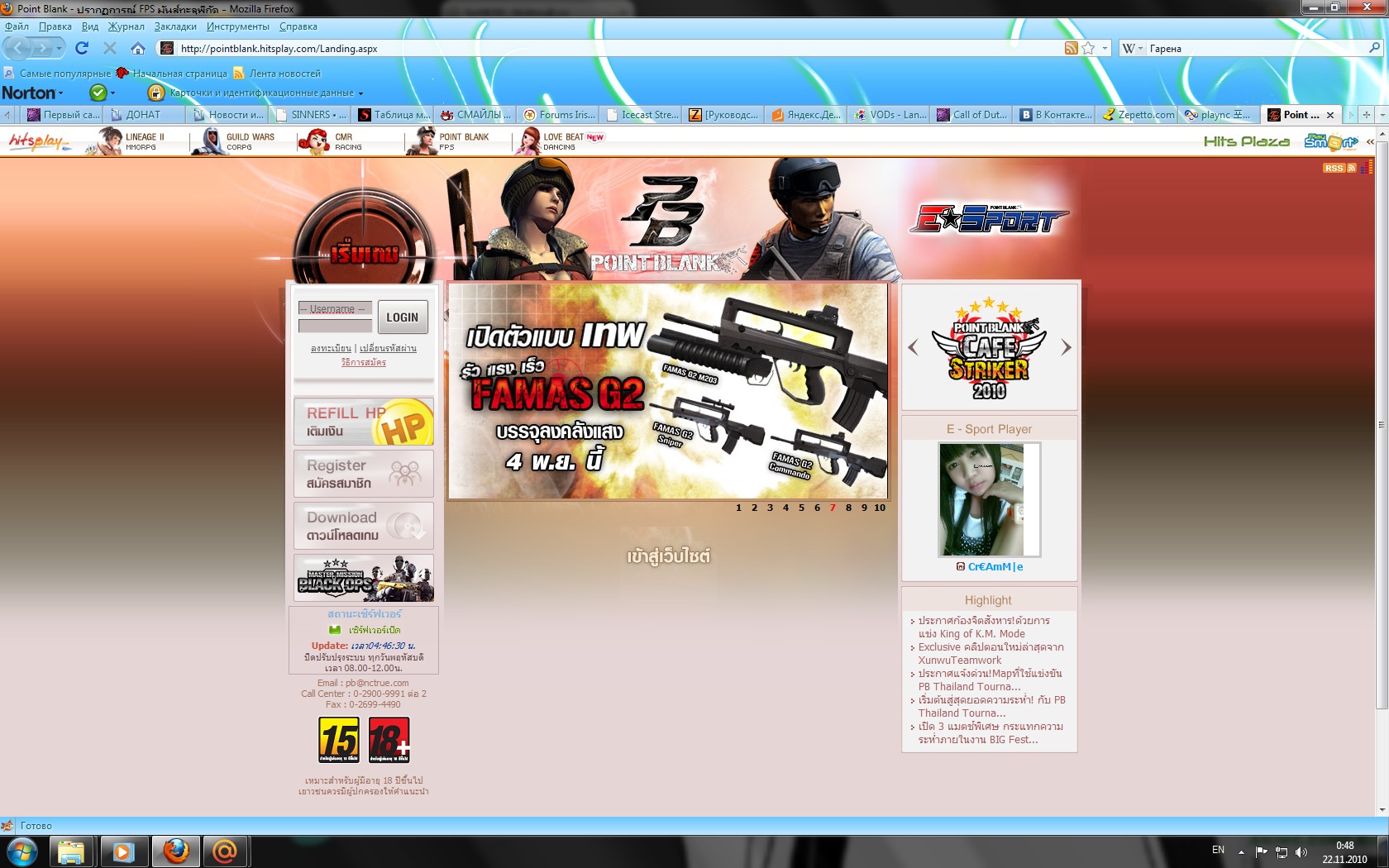Click the forward navigation arrow
Viewport: 1389px width, 868px height.
[42, 48]
